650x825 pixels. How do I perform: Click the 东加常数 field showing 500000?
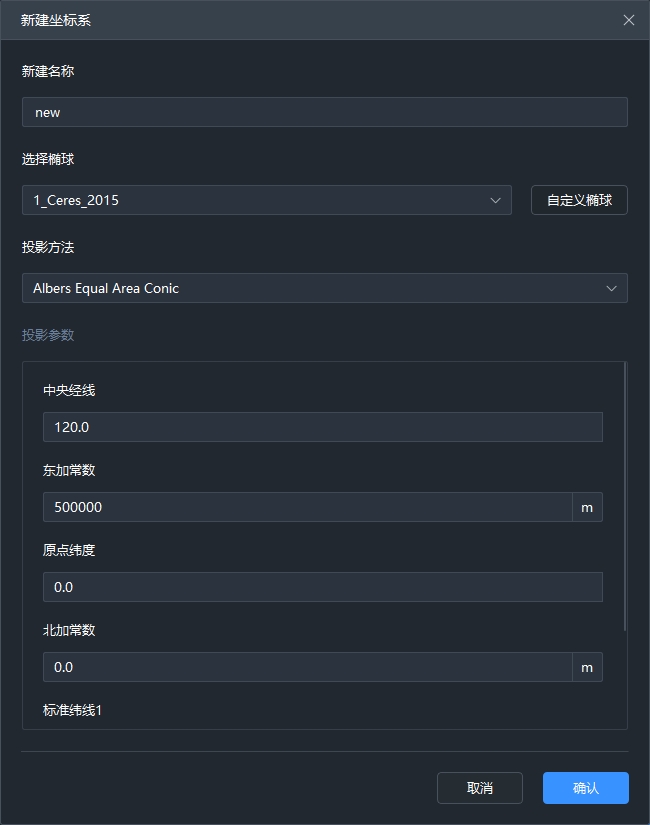click(307, 507)
